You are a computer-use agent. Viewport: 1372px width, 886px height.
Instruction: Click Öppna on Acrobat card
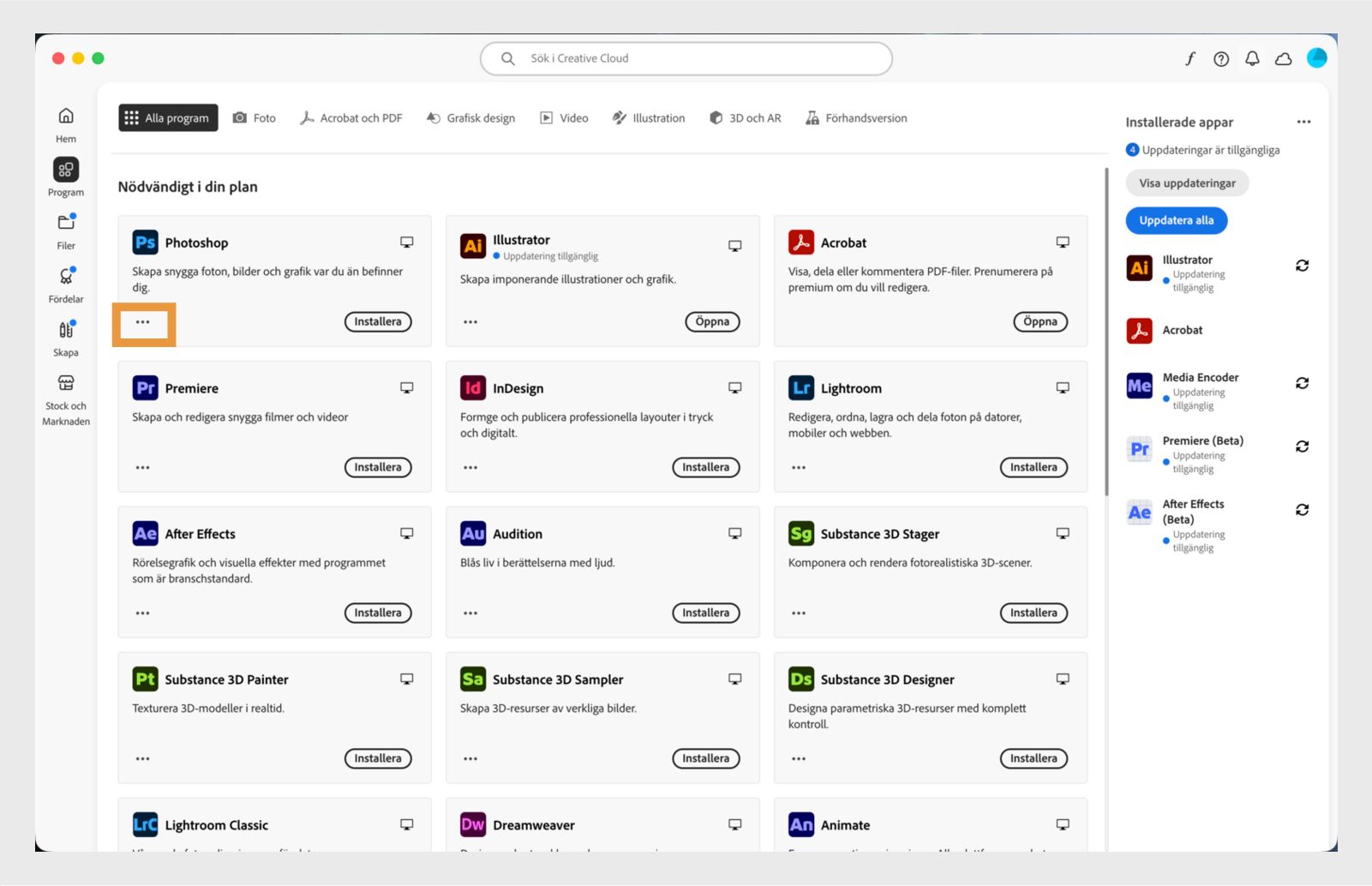click(1040, 322)
